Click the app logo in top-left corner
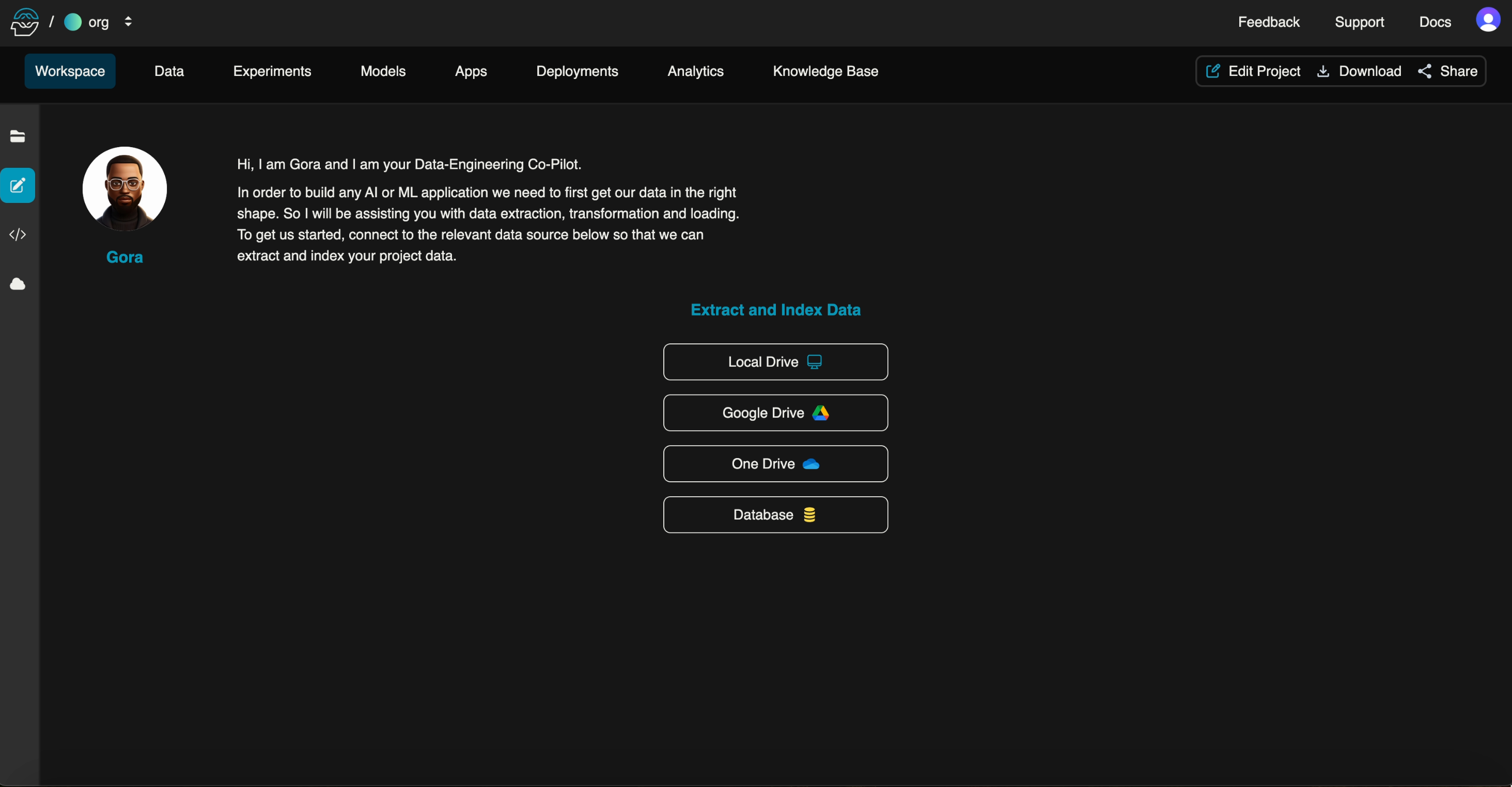This screenshot has height=787, width=1512. (25, 22)
